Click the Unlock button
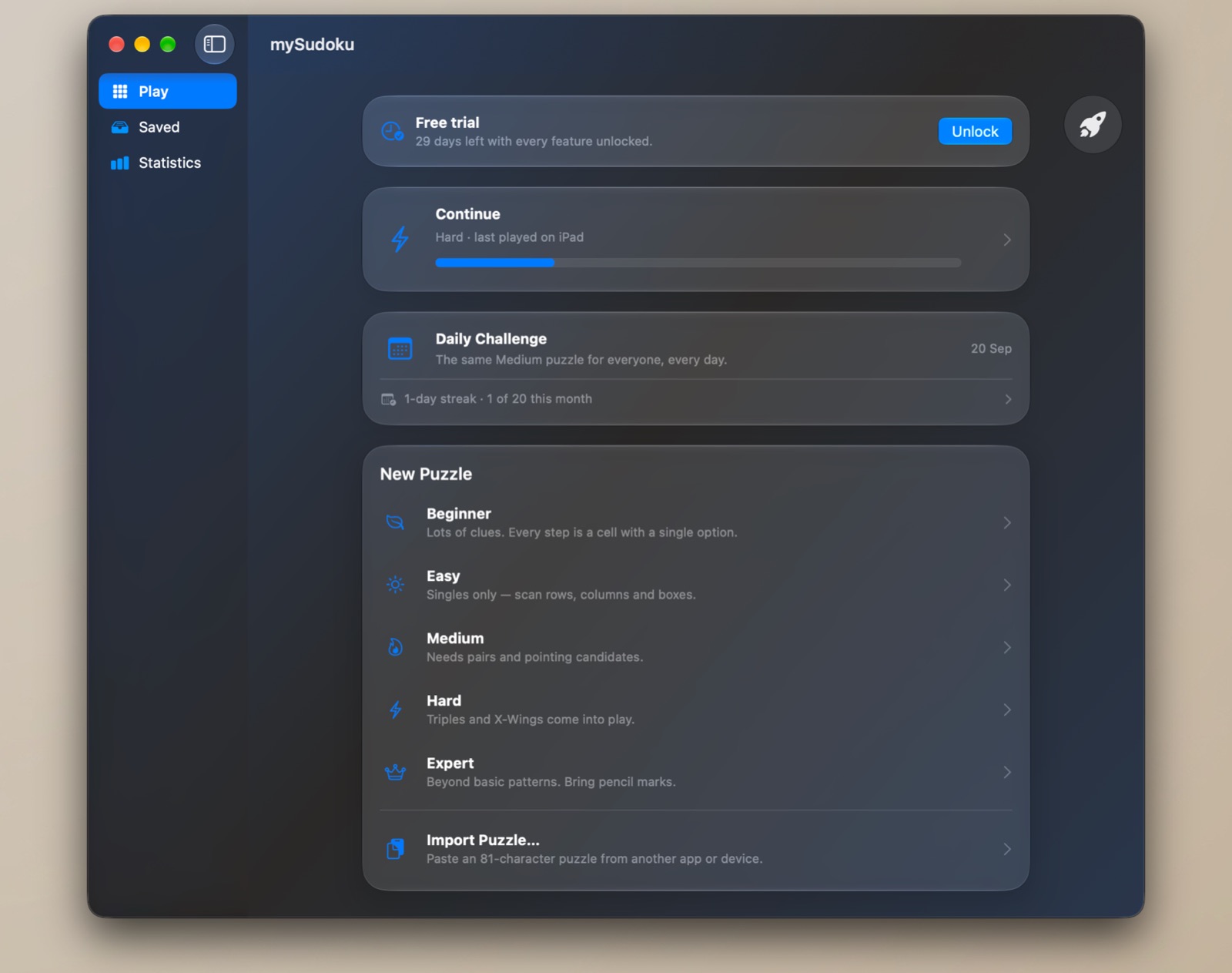 point(975,132)
